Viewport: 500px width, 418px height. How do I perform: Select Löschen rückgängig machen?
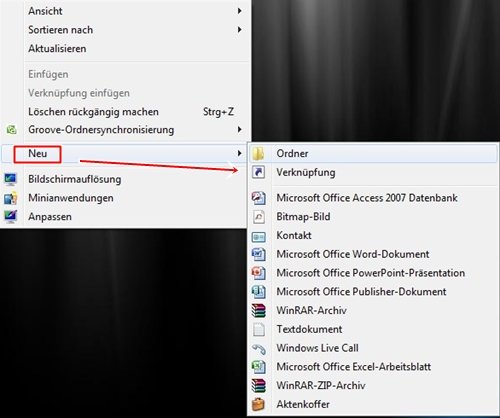pyautogui.click(x=125, y=112)
